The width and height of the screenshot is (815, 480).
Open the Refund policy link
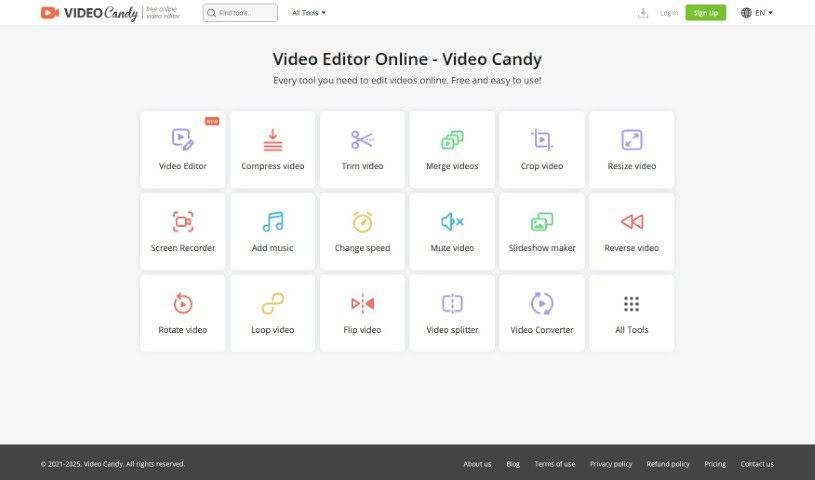(x=668, y=464)
